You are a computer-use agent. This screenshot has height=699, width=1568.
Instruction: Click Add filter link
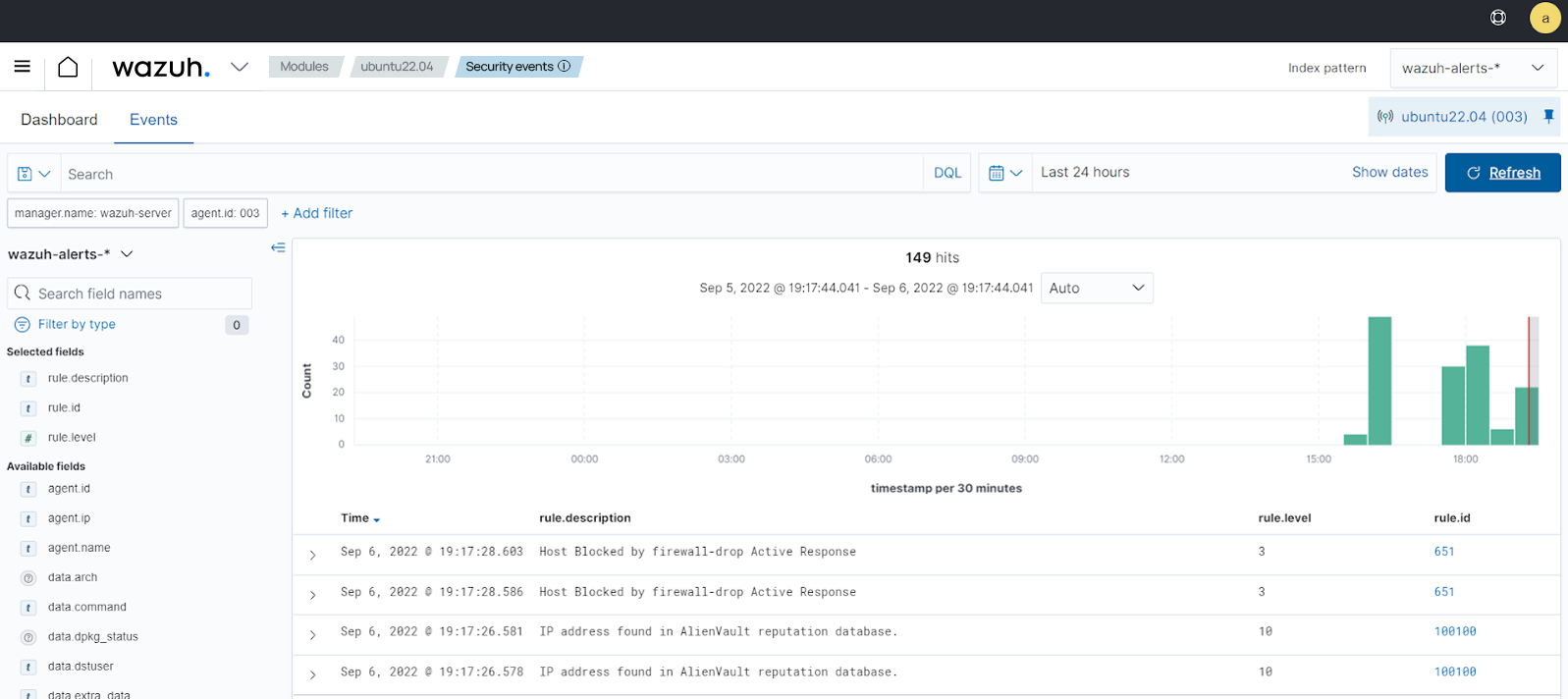[316, 213]
